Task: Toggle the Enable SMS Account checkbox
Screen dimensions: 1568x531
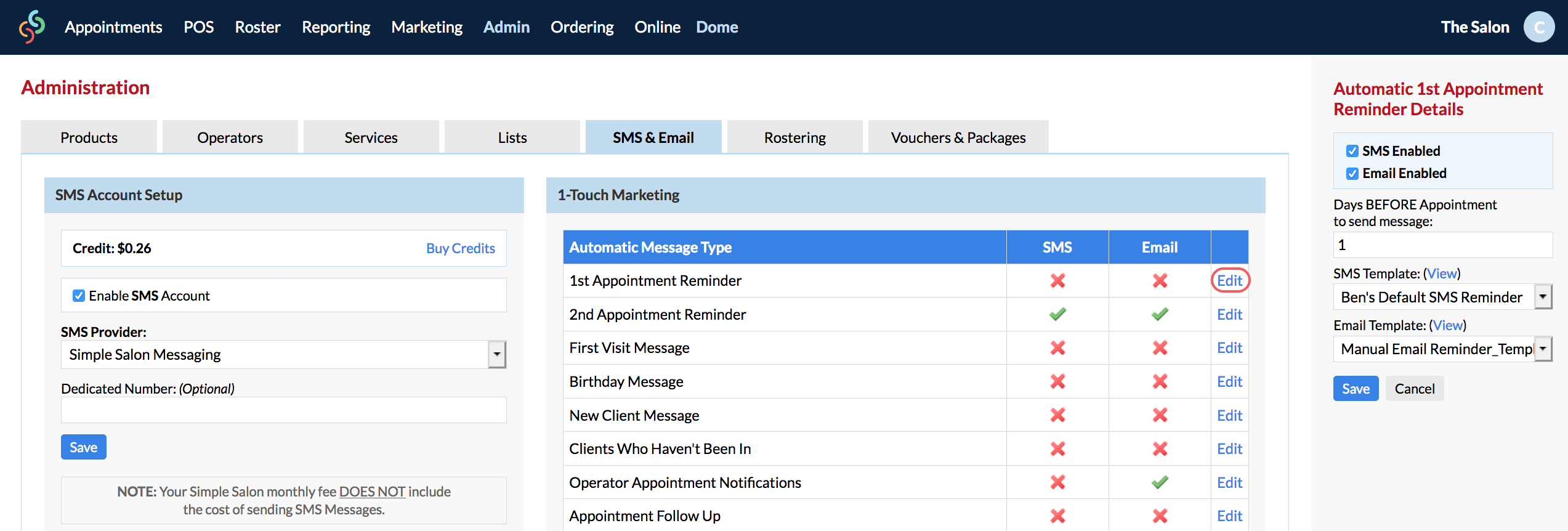Action: [x=79, y=296]
